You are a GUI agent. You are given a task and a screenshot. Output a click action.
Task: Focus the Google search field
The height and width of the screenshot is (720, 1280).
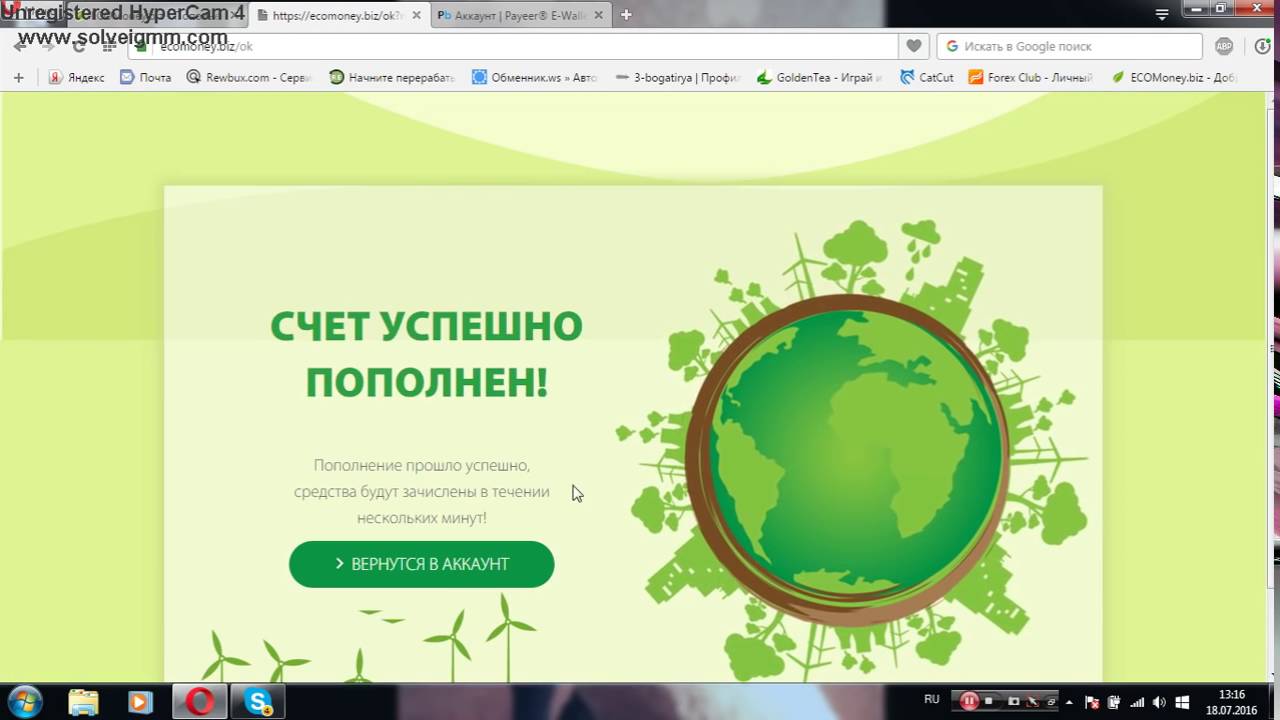[x=1069, y=46]
